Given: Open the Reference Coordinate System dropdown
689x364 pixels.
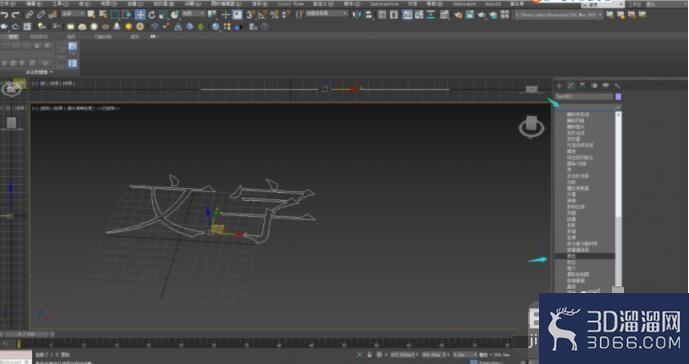Looking at the screenshot, I should pyautogui.click(x=193, y=14).
